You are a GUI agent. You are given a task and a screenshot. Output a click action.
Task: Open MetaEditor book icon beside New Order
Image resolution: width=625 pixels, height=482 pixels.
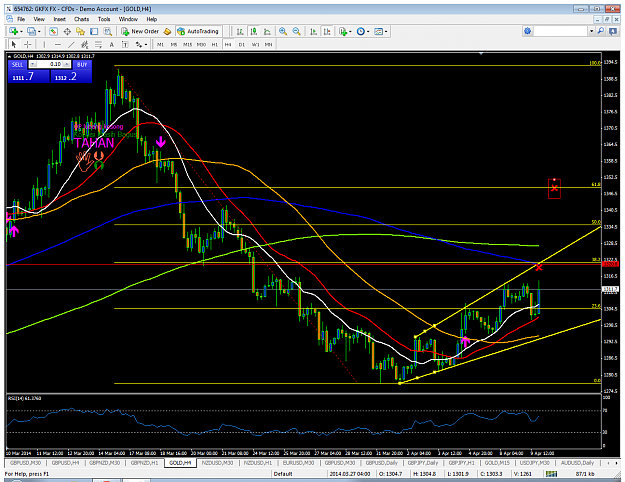168,31
